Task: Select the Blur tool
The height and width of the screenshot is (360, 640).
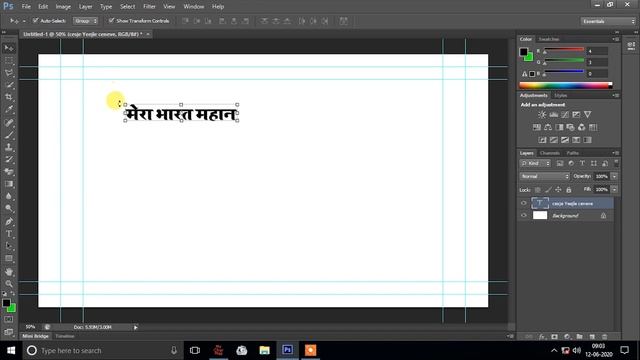Action: [9, 196]
